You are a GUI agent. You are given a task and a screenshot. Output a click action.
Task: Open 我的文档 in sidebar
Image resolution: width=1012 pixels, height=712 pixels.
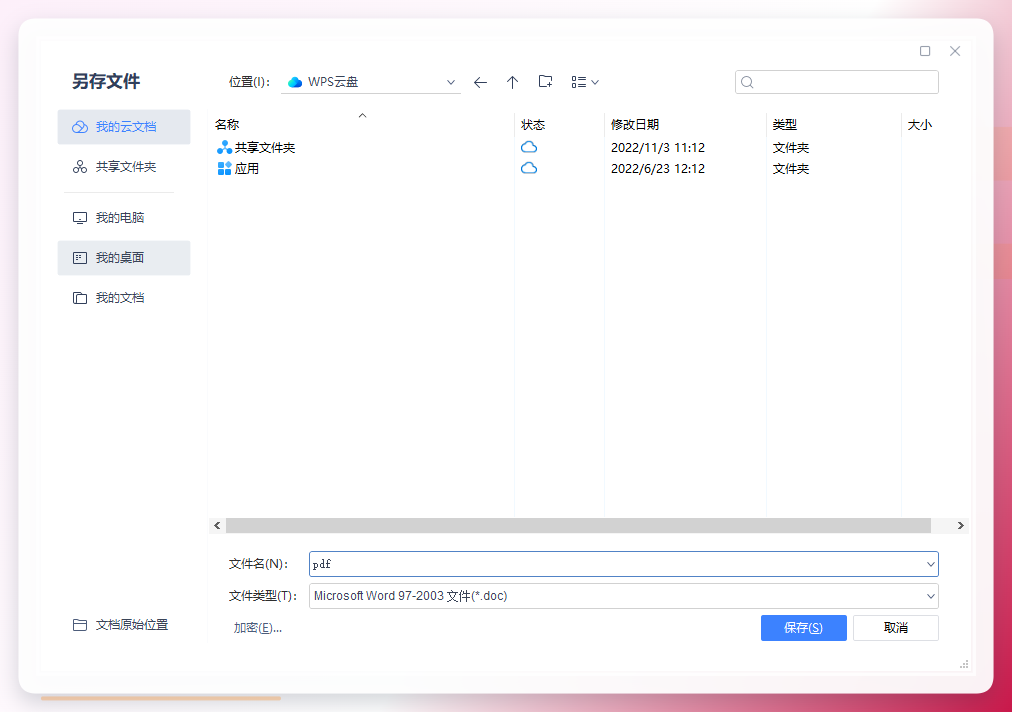pyautogui.click(x=124, y=298)
